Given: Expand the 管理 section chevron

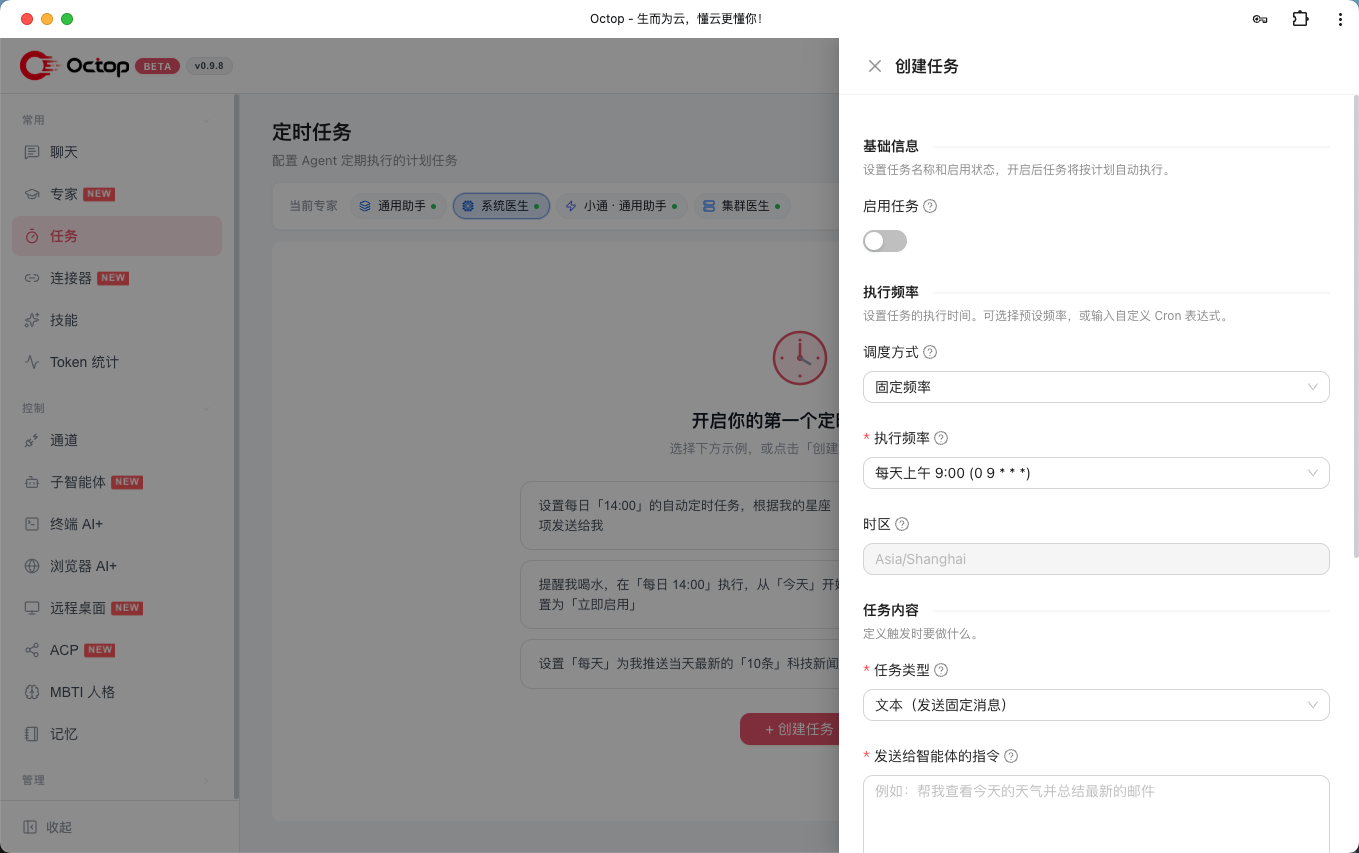Looking at the screenshot, I should click(x=207, y=780).
